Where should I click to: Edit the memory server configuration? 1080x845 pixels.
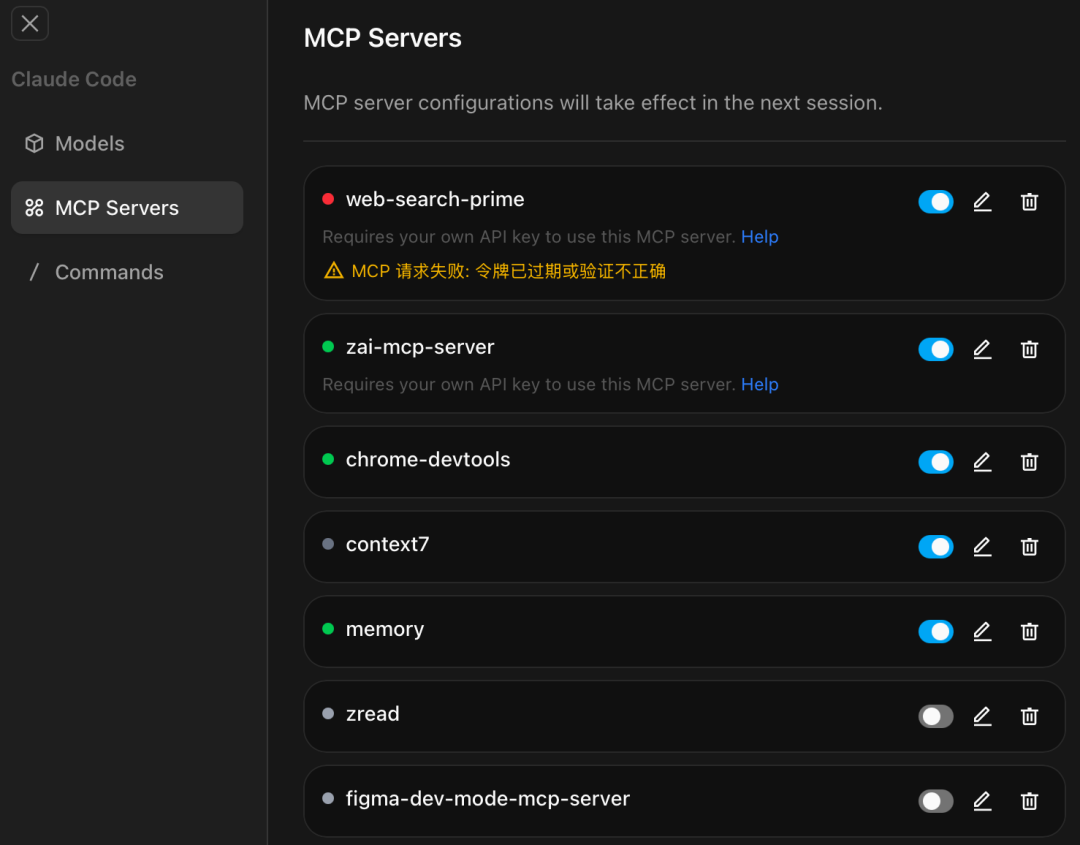tap(982, 631)
